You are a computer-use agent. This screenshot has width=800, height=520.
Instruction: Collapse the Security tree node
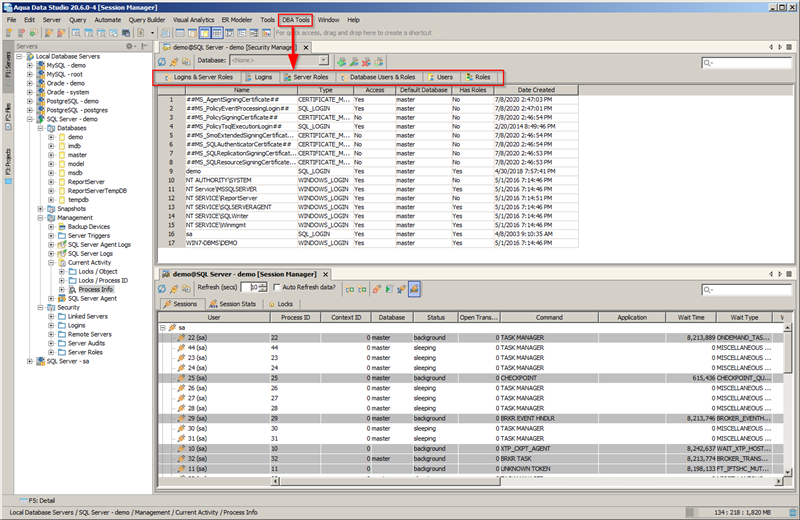40,308
